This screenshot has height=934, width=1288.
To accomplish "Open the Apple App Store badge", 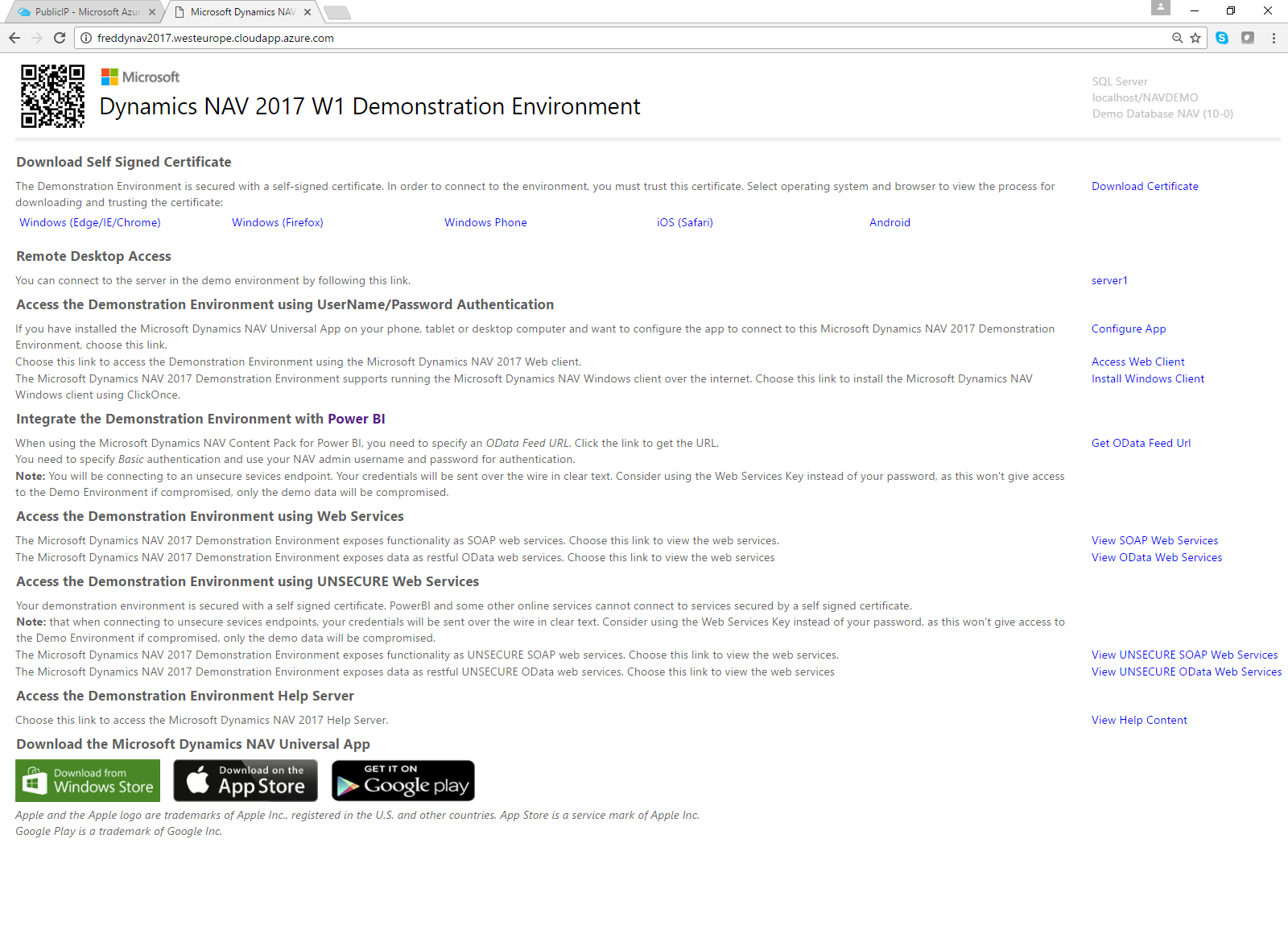I will 246,780.
